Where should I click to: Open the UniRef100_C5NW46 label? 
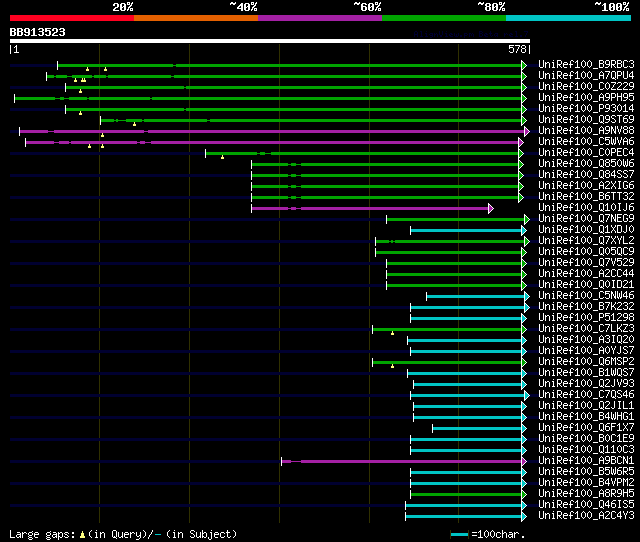(586, 296)
